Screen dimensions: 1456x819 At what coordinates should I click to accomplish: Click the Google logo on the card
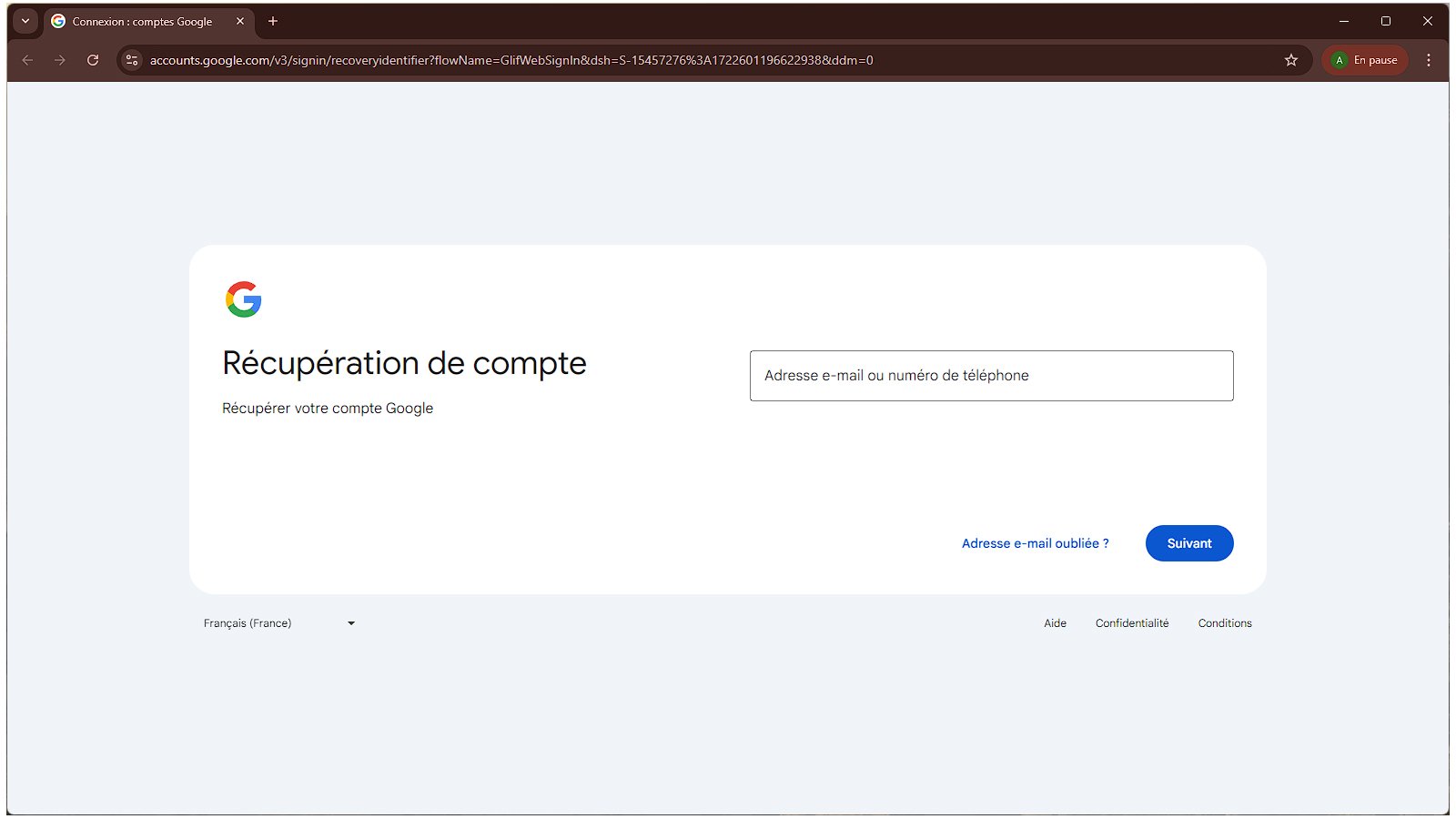243,299
